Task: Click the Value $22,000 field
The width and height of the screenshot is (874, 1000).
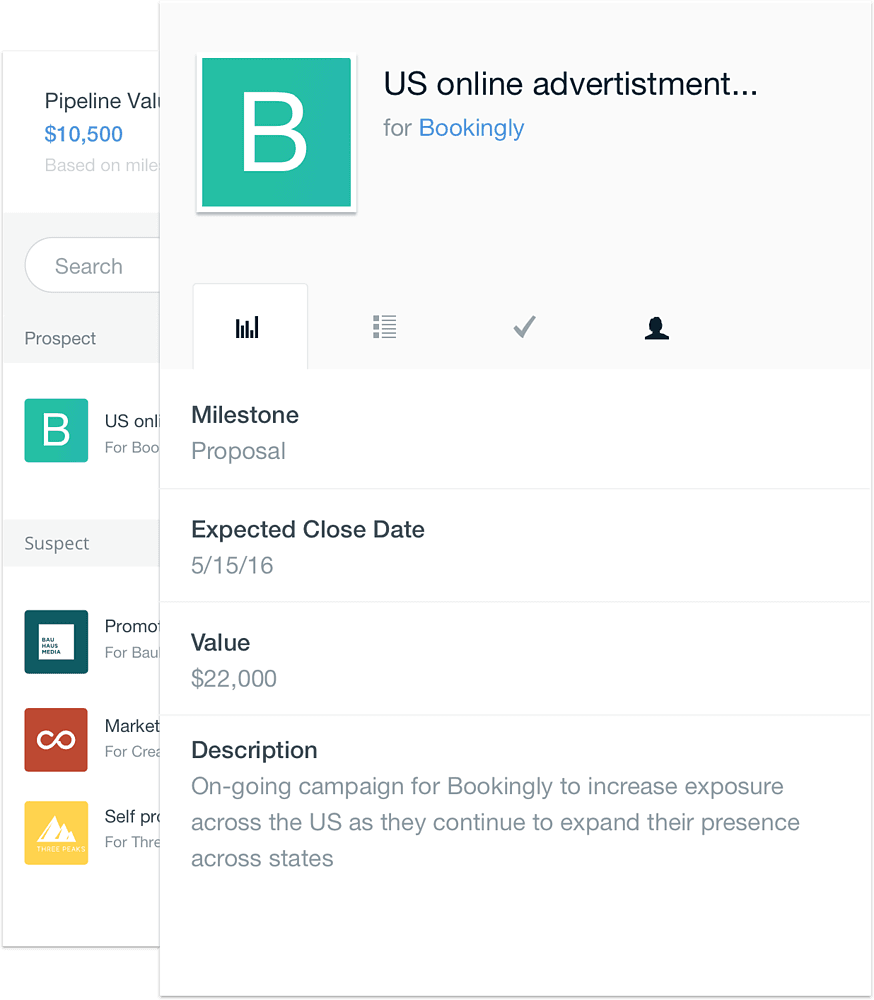Action: tap(234, 678)
